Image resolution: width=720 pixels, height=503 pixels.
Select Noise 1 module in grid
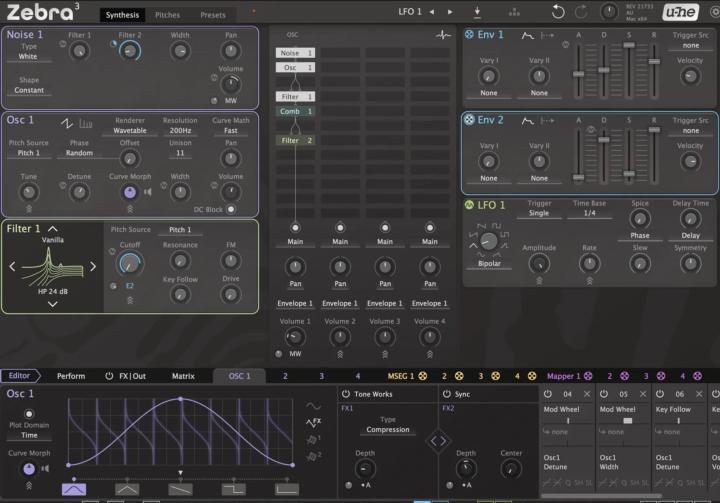296,53
